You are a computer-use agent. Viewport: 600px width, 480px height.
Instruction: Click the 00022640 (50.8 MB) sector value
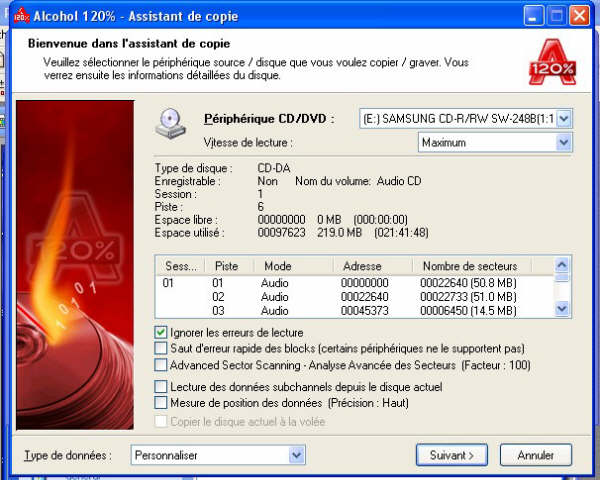pyautogui.click(x=468, y=283)
